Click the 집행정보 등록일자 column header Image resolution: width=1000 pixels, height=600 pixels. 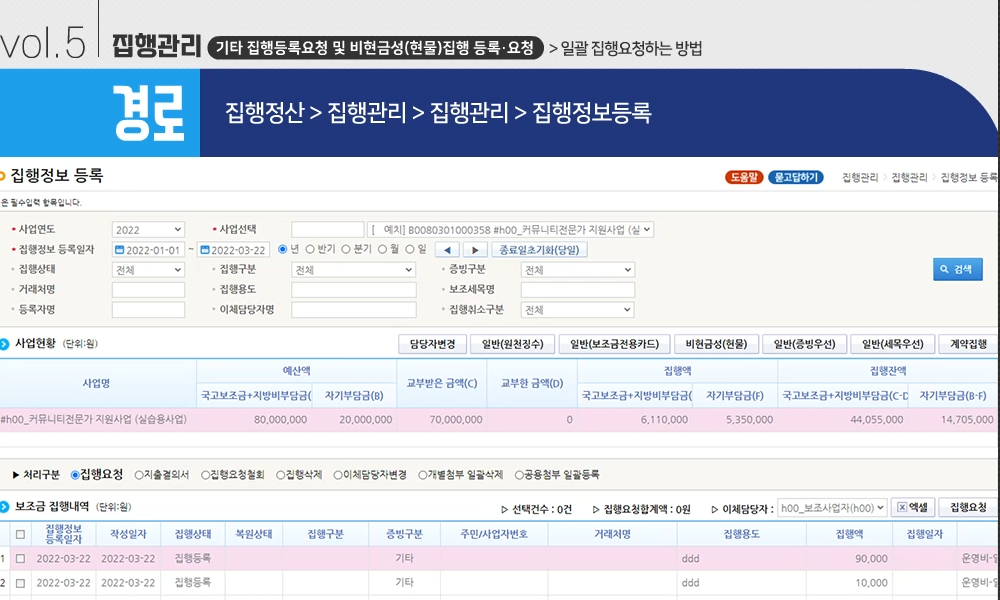(64, 534)
